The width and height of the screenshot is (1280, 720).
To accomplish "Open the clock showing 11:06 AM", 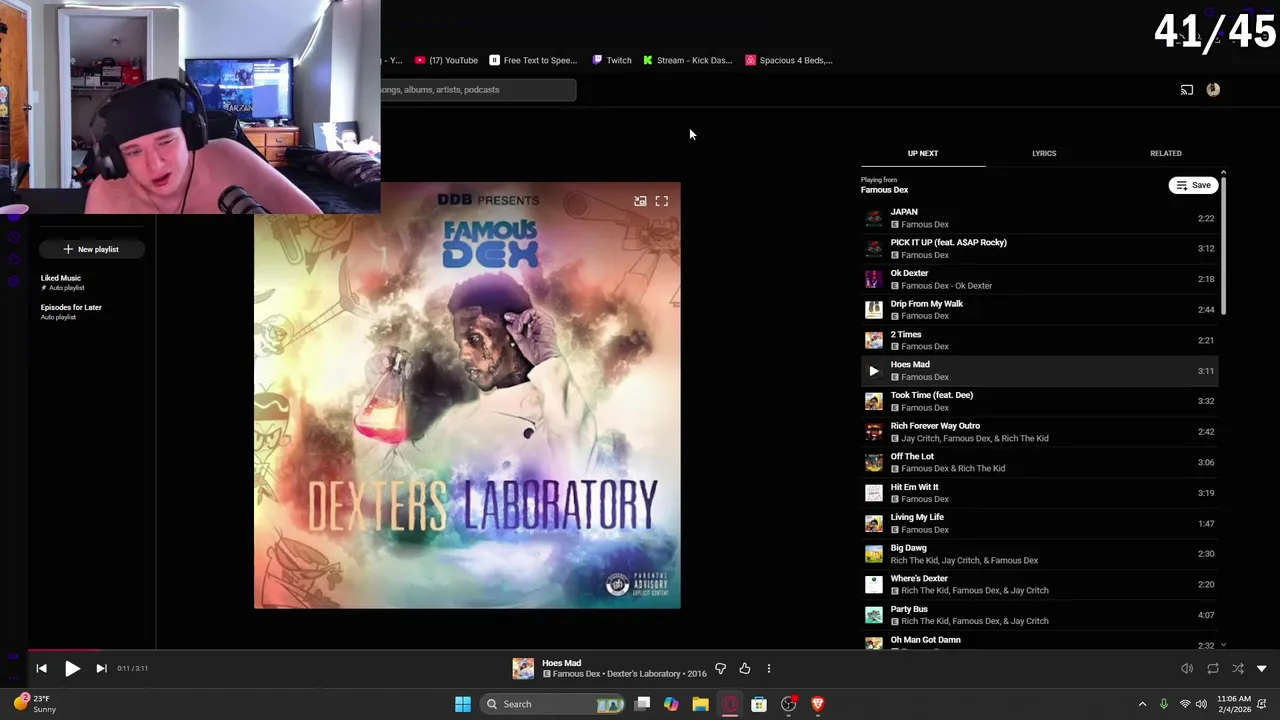I will 1234,704.
